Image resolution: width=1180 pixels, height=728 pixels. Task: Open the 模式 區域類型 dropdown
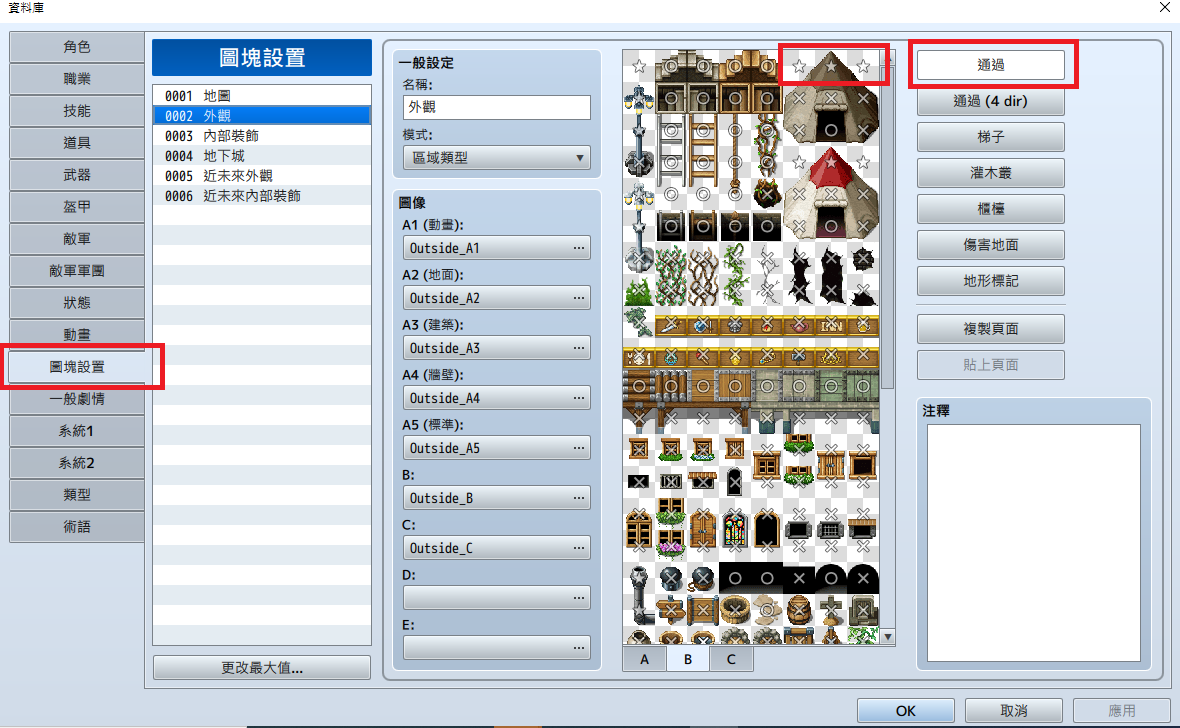pos(497,158)
